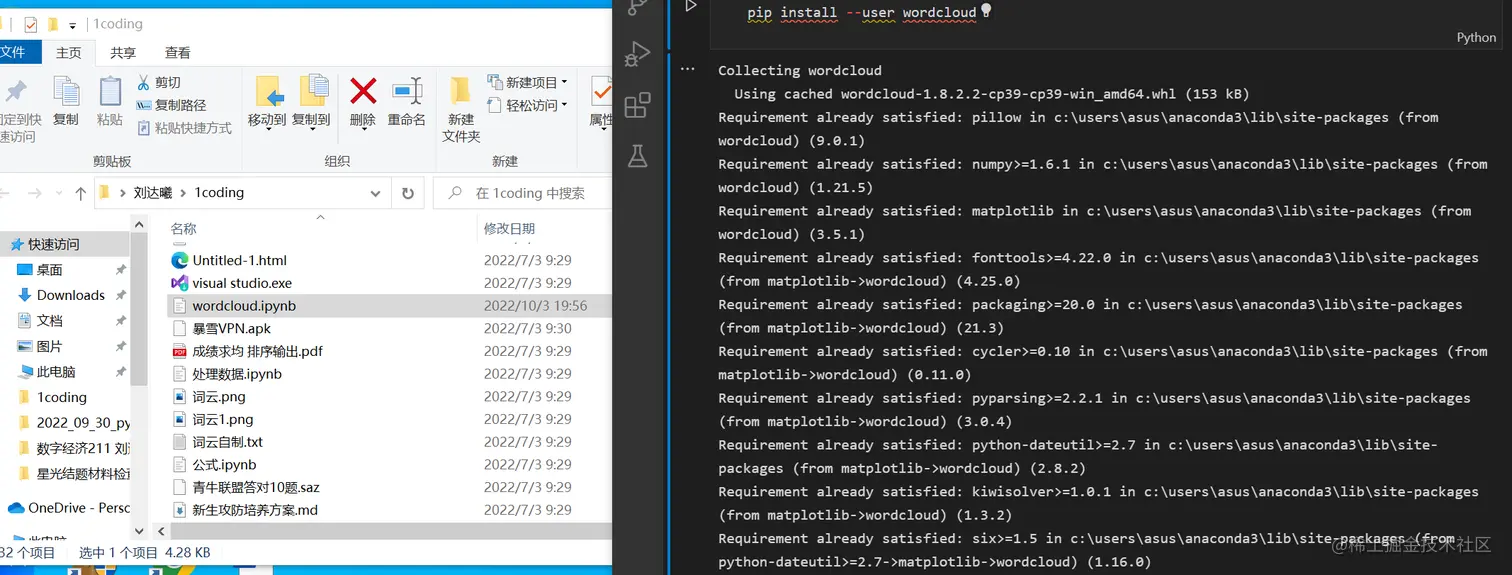Open OneDrive - Personal in navigation pane
The width and height of the screenshot is (1512, 575).
(79, 508)
